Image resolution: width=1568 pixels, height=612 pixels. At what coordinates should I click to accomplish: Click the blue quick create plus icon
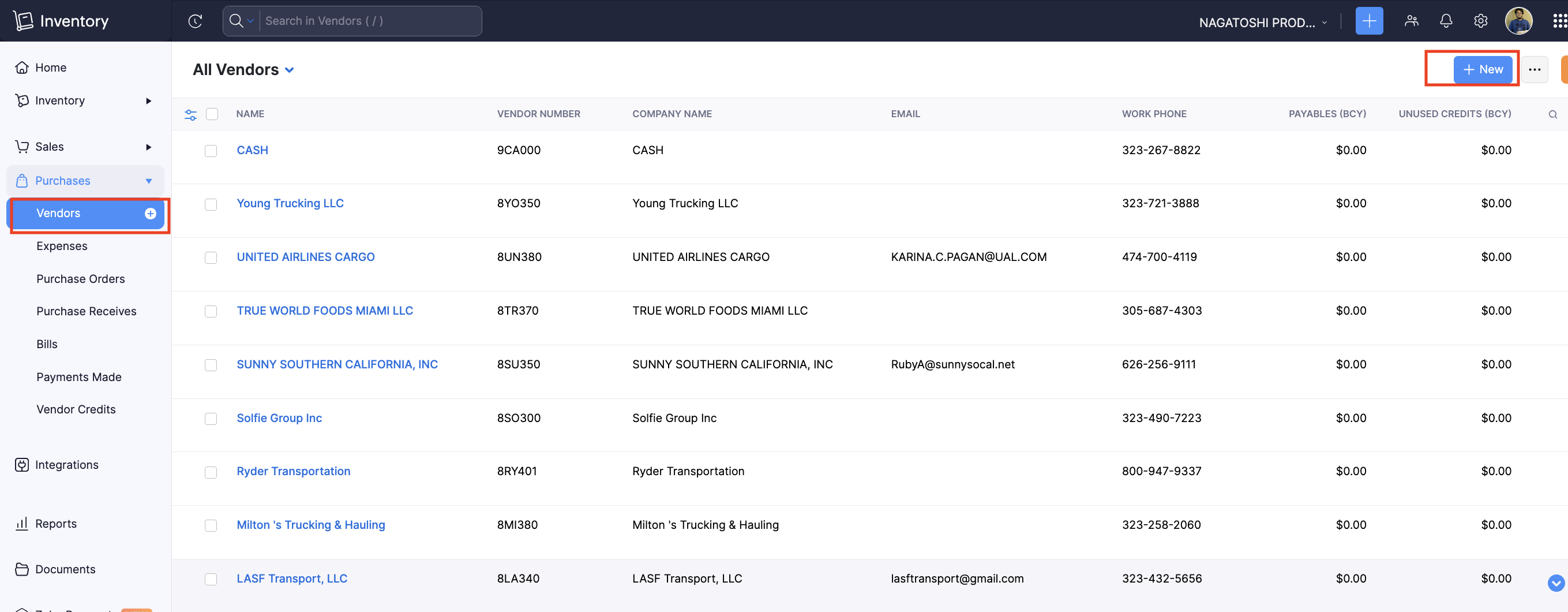click(1368, 21)
